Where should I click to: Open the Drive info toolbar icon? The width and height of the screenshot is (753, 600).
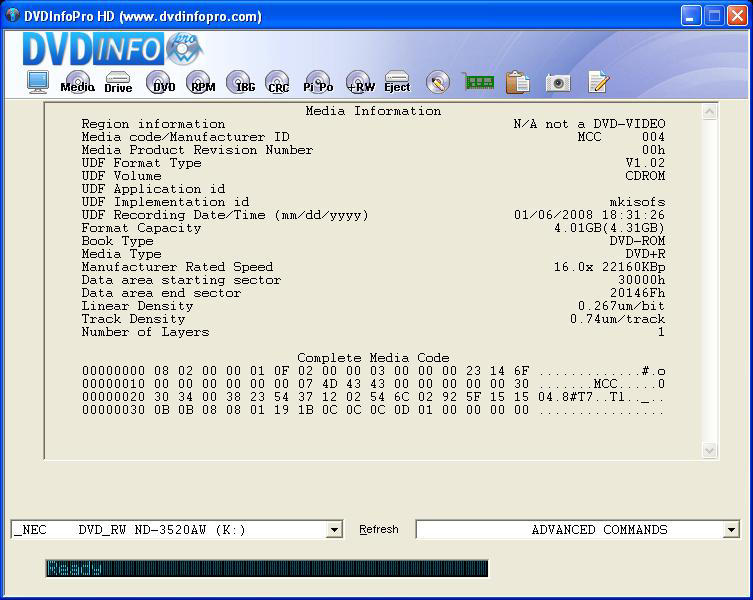tap(118, 82)
